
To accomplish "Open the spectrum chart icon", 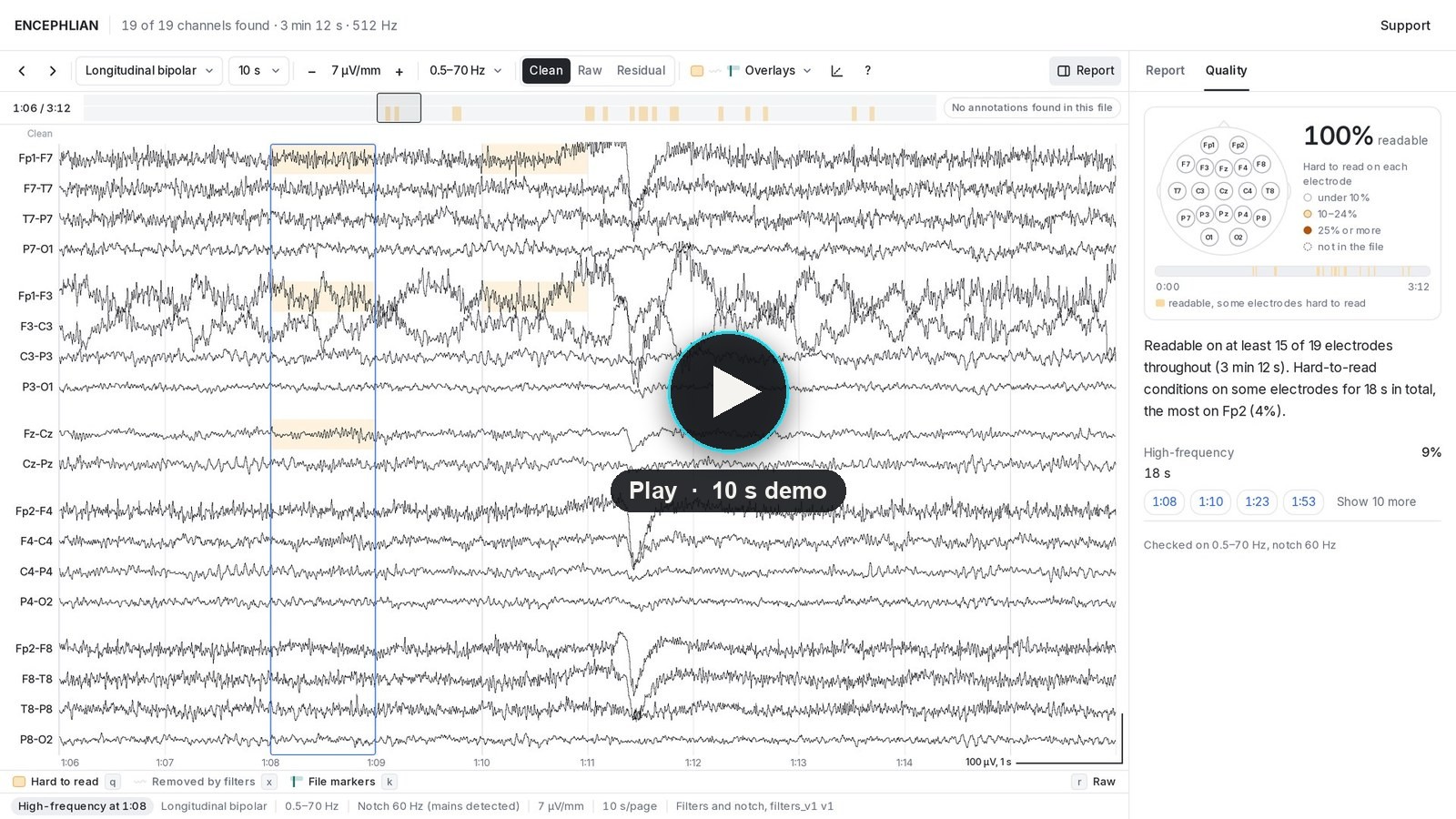I will (836, 71).
